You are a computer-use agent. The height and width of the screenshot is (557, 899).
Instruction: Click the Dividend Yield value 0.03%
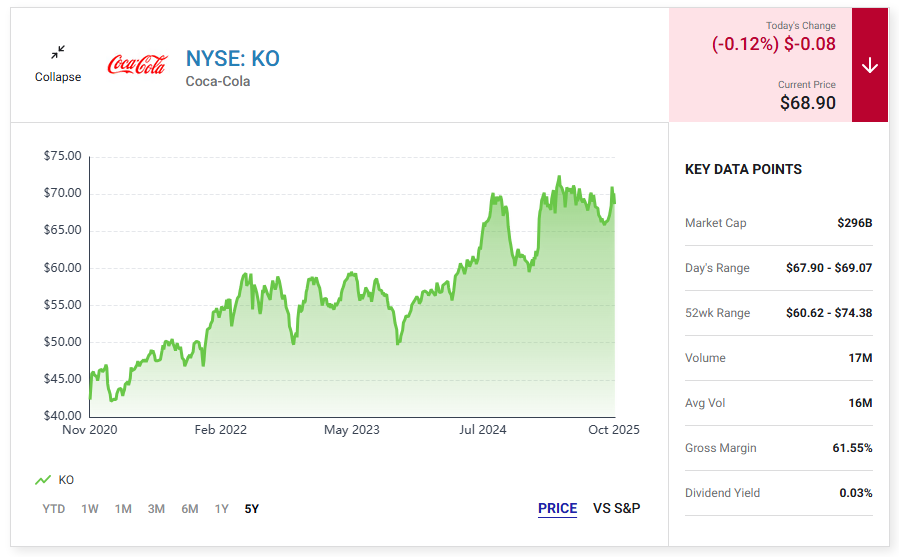coord(856,493)
